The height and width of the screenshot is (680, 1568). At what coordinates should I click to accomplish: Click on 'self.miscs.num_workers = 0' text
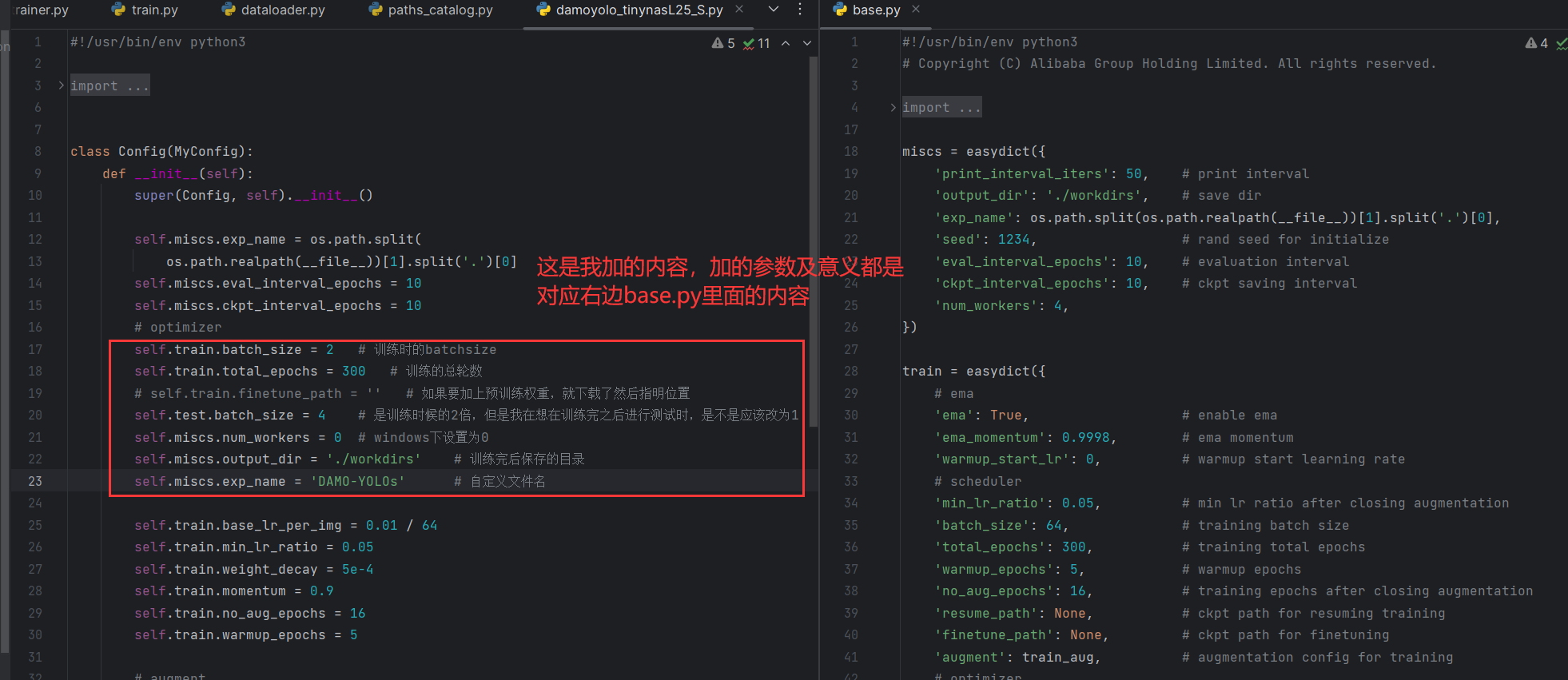click(x=238, y=437)
